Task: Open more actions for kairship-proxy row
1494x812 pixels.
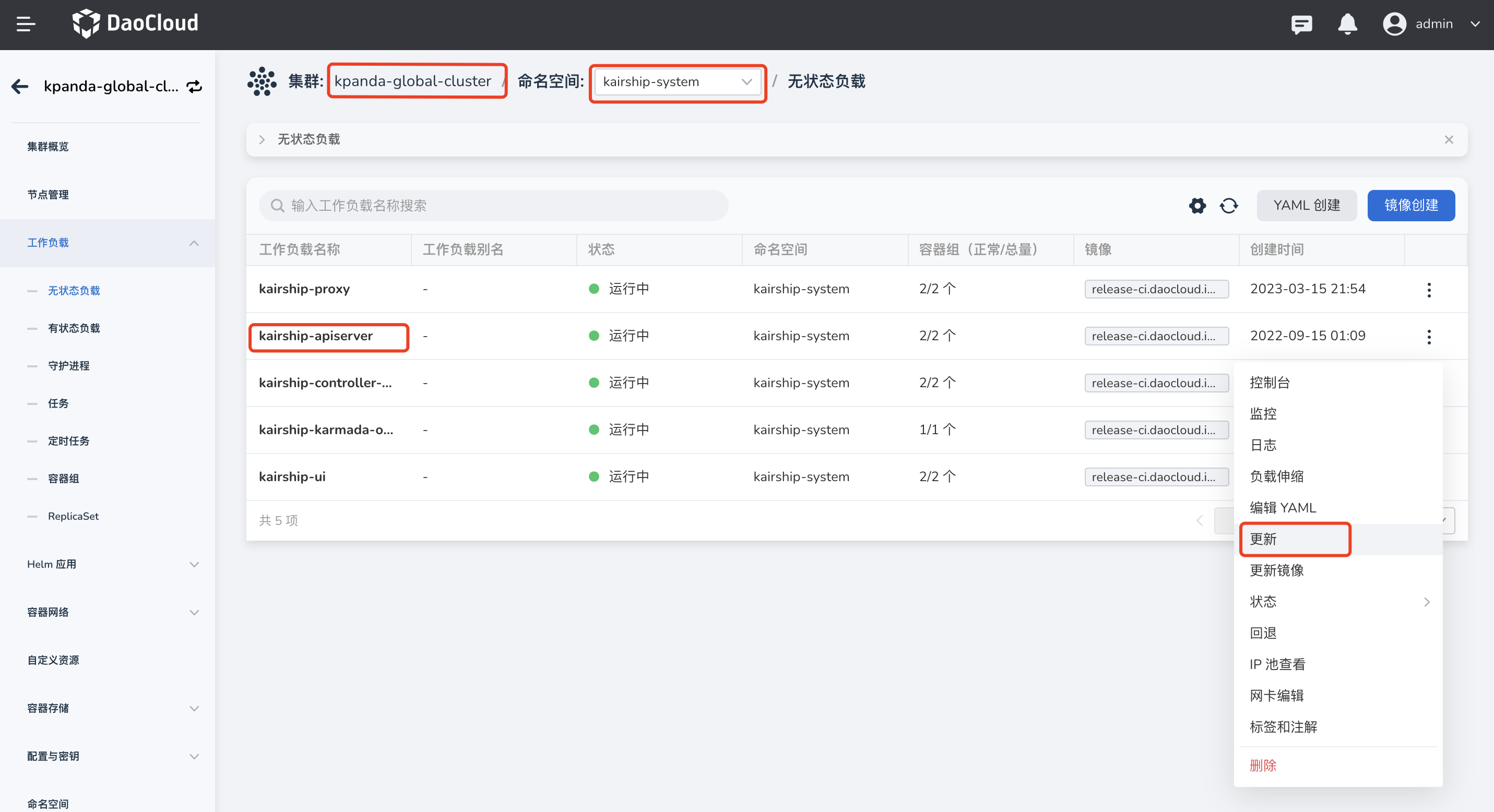Action: point(1428,289)
